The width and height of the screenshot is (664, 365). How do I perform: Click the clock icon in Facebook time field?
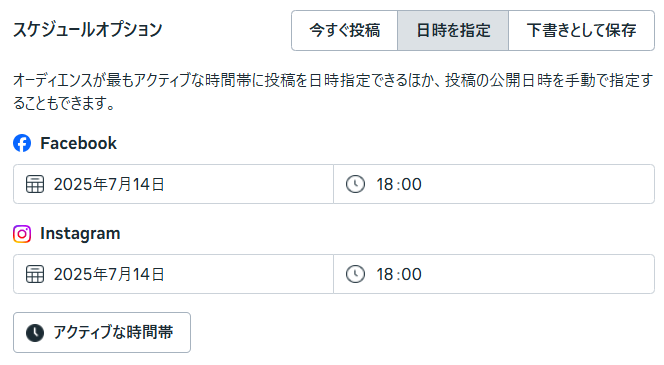(x=355, y=184)
